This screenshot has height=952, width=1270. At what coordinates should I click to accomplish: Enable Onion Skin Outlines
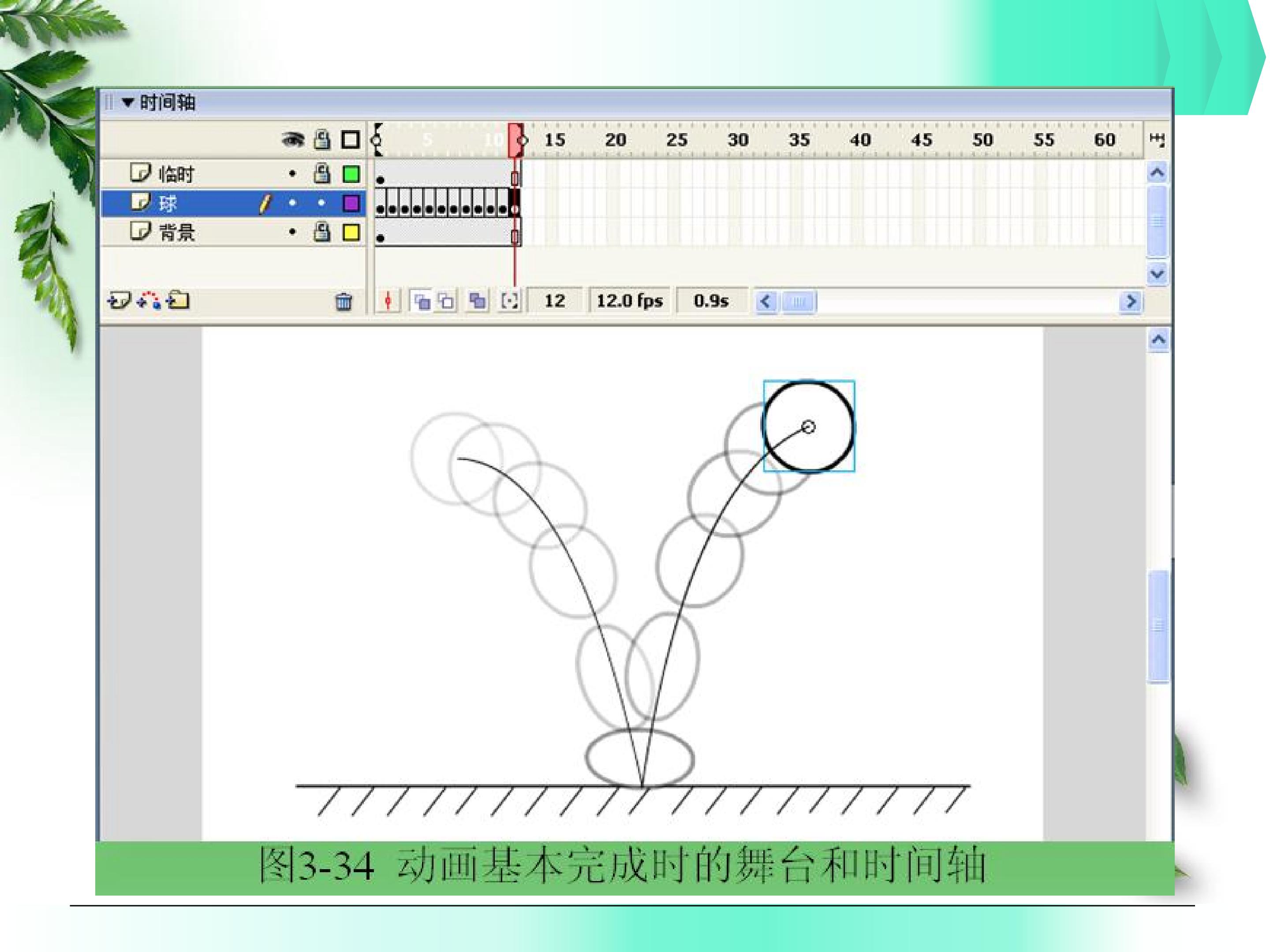[x=447, y=301]
